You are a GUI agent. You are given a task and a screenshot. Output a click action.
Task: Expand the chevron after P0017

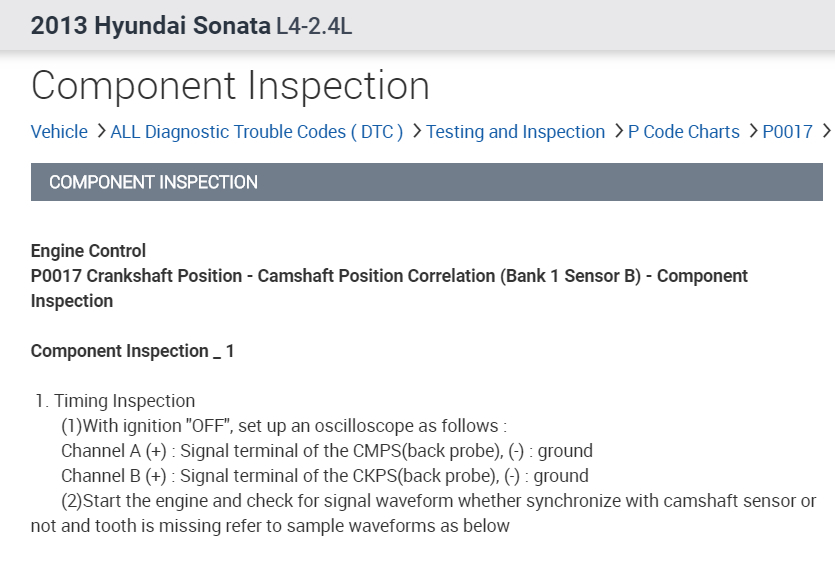(x=826, y=132)
